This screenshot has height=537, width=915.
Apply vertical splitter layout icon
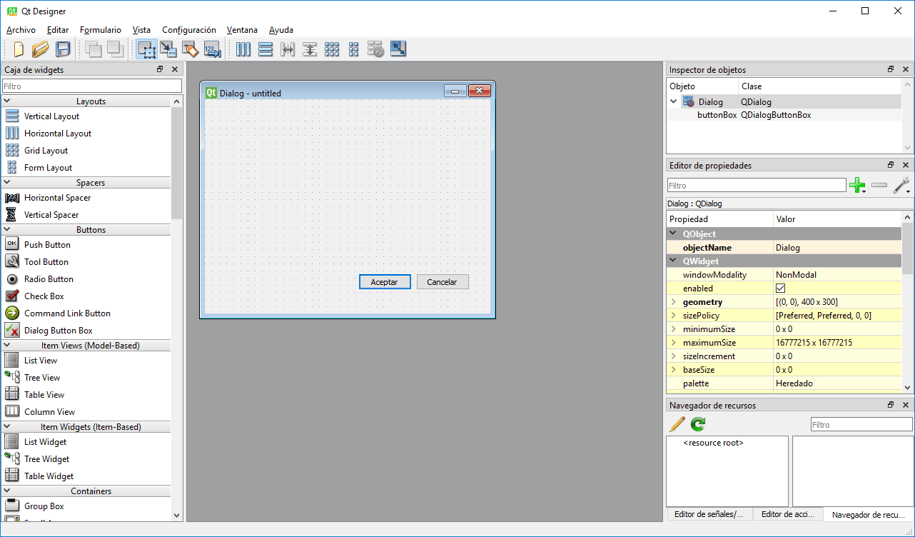click(x=310, y=50)
